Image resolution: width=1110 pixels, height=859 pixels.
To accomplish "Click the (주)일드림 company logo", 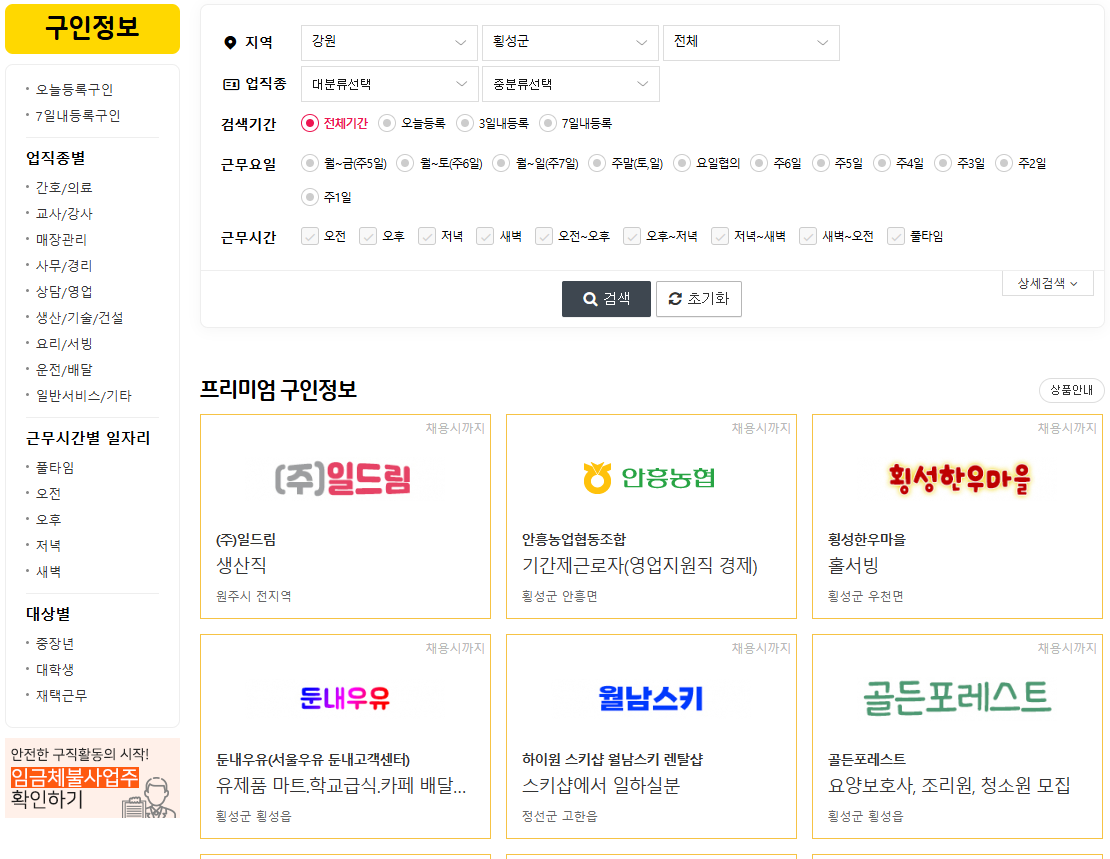I will click(x=343, y=479).
